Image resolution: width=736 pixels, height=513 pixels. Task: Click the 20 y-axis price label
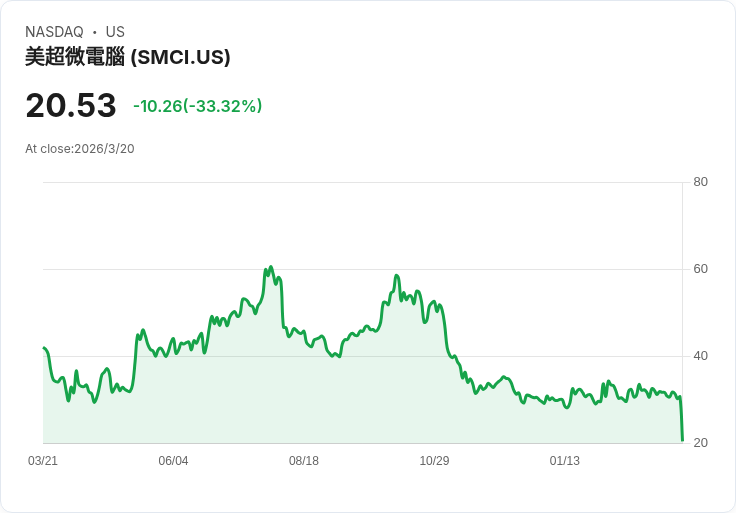[701, 443]
